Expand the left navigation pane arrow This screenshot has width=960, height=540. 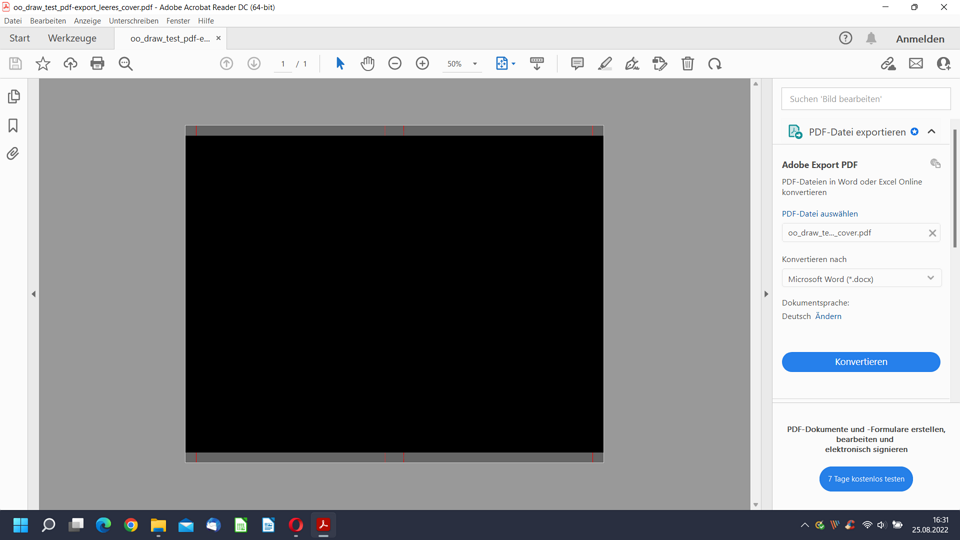[x=33, y=294]
